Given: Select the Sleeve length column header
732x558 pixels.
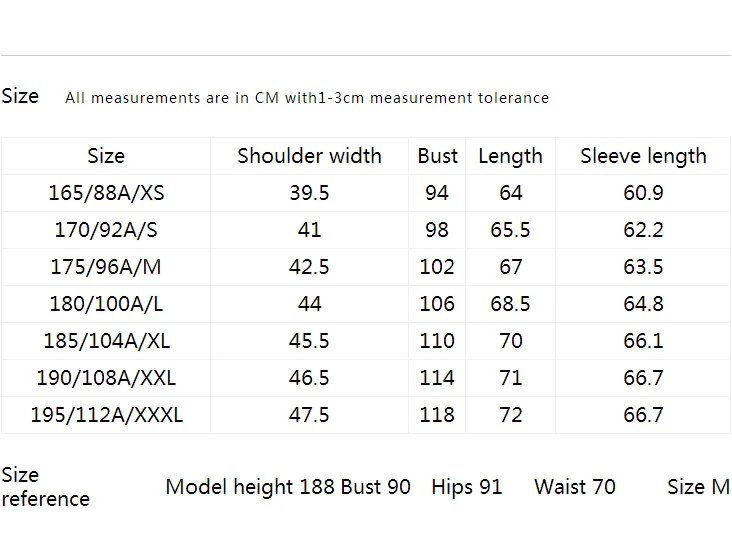Looking at the screenshot, I should pos(643,156).
